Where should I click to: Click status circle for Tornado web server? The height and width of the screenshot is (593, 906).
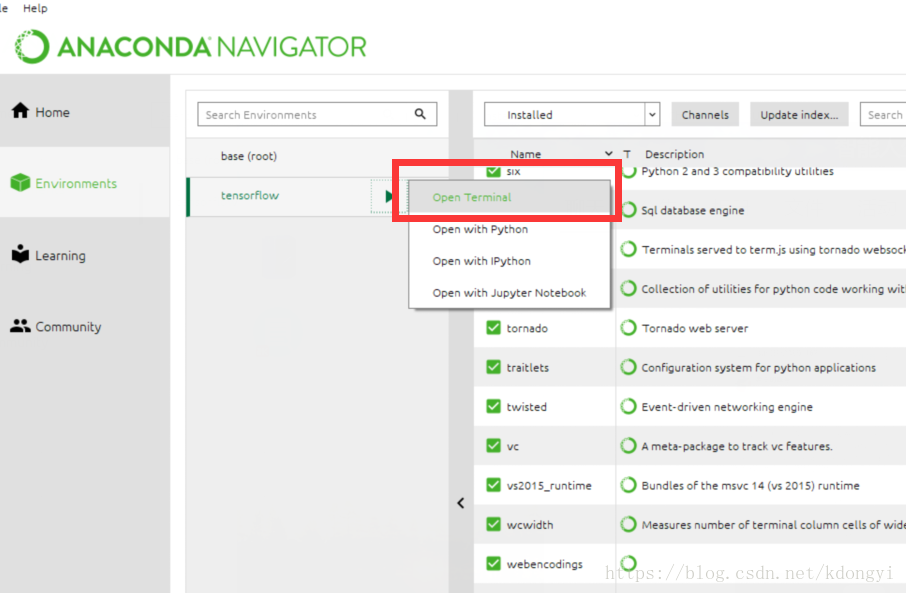[629, 328]
